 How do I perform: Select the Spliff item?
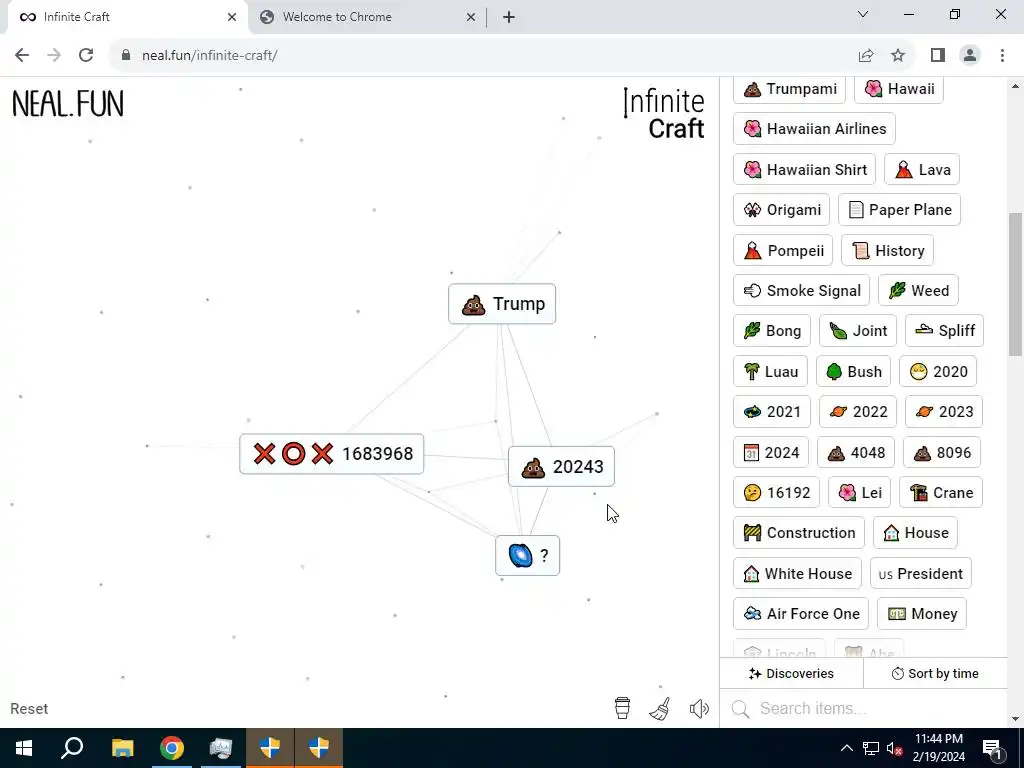[944, 330]
